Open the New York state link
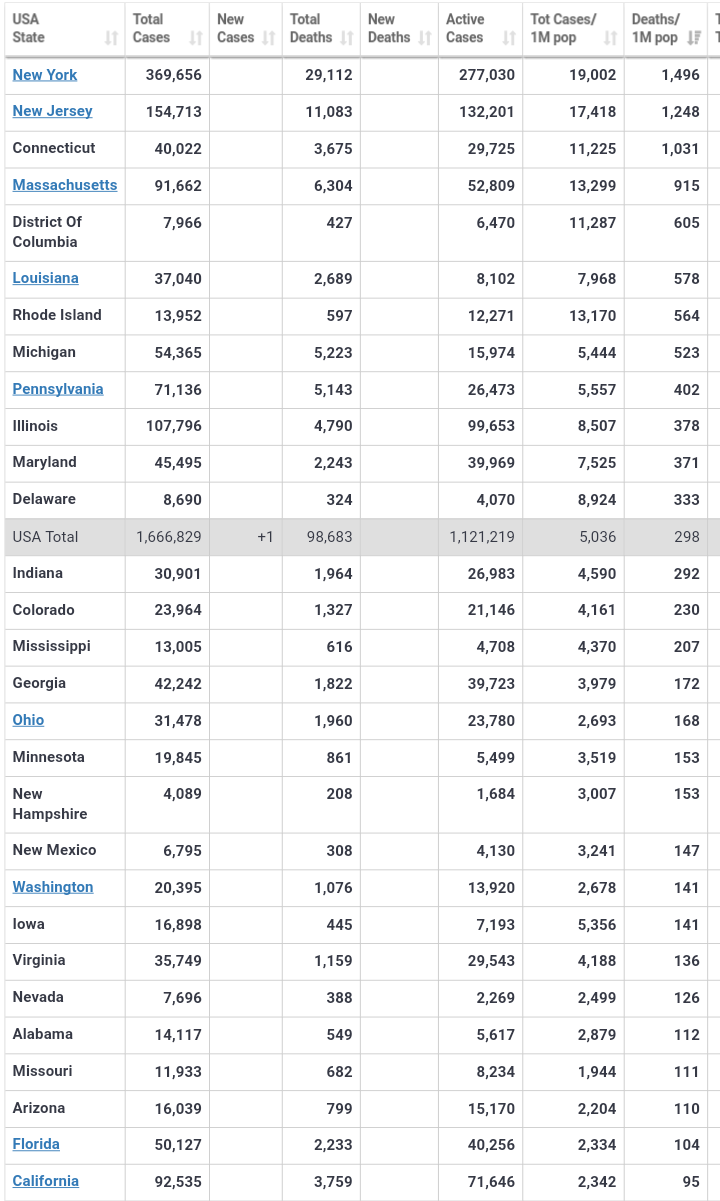The height and width of the screenshot is (1201, 720). pos(45,75)
